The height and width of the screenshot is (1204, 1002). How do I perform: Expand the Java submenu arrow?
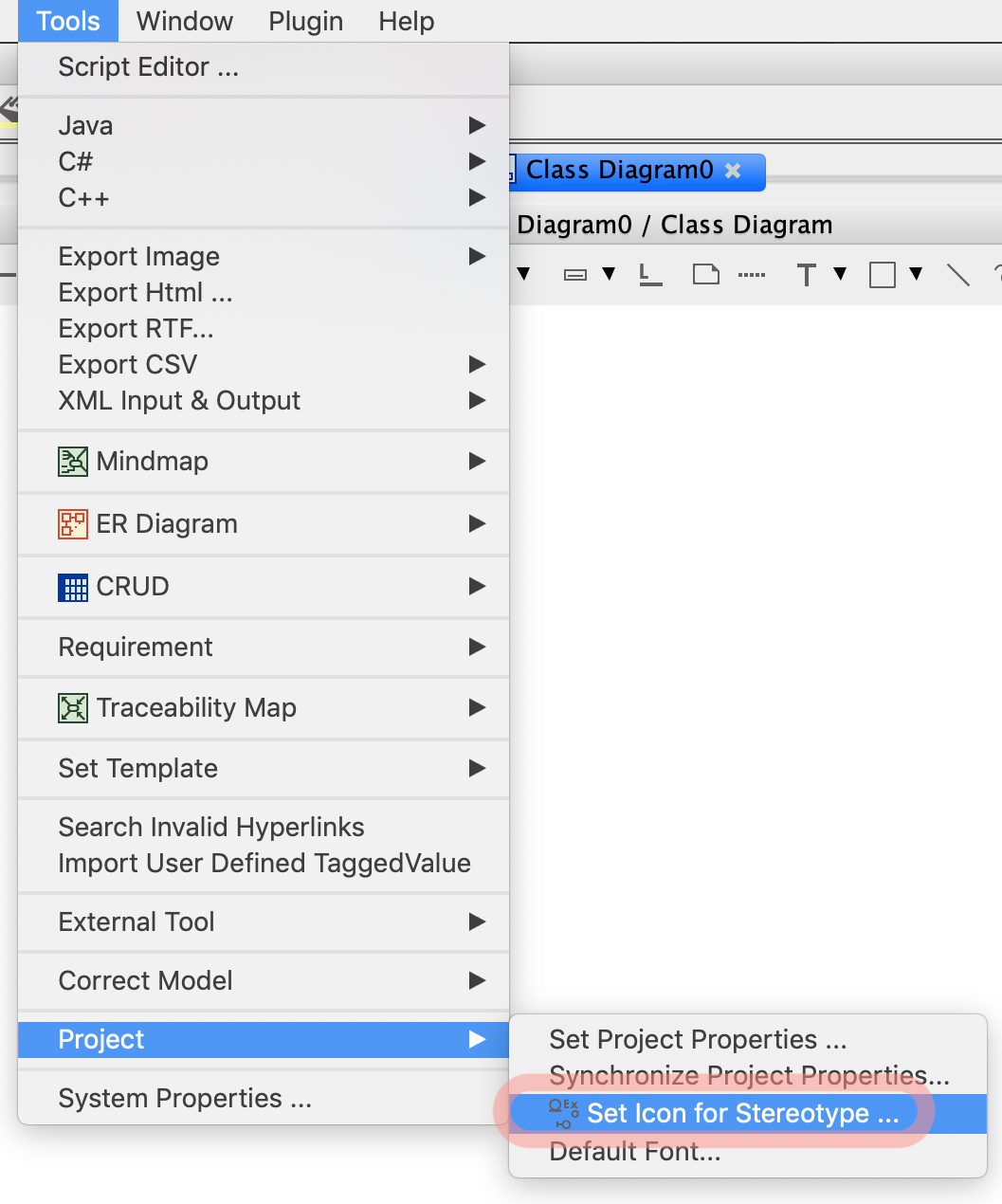477,125
